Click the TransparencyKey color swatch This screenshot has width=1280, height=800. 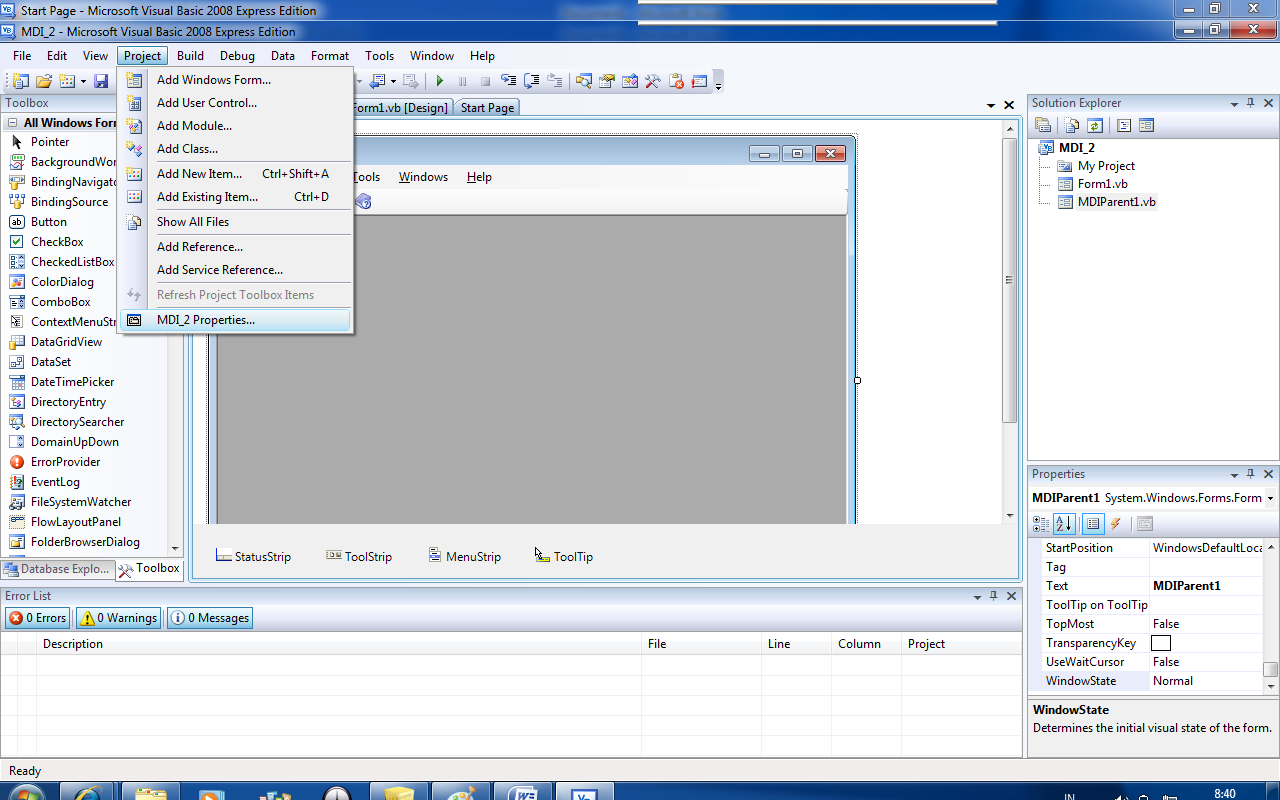pos(1161,643)
